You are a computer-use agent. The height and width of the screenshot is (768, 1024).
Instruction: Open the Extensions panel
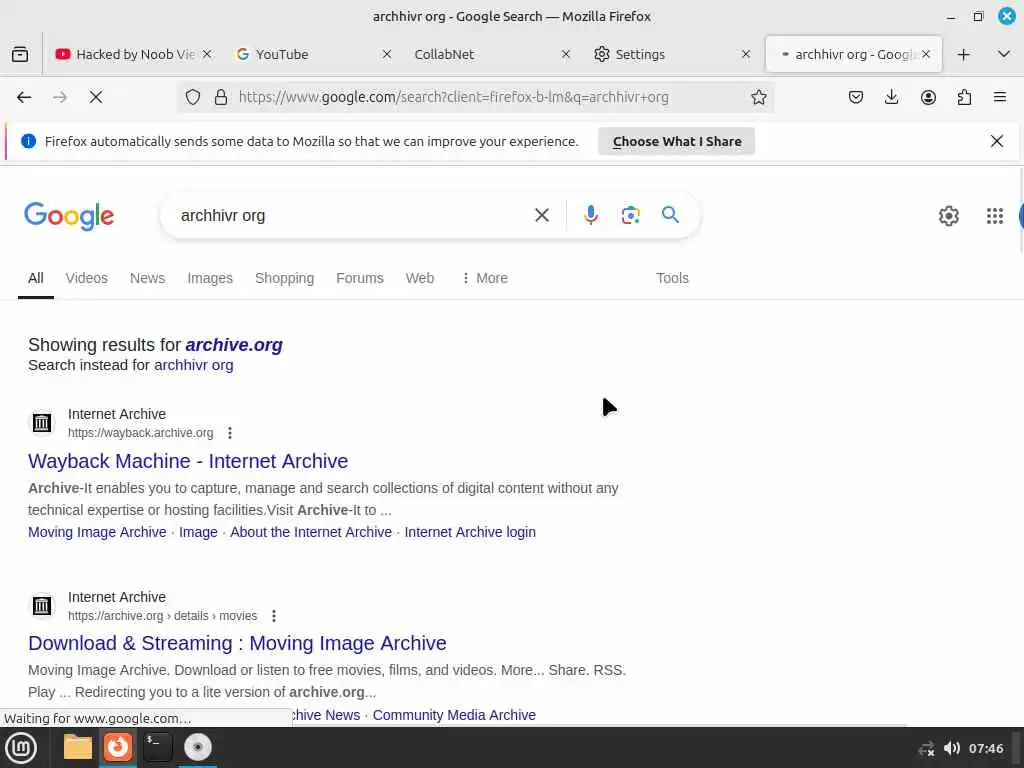[x=964, y=97]
